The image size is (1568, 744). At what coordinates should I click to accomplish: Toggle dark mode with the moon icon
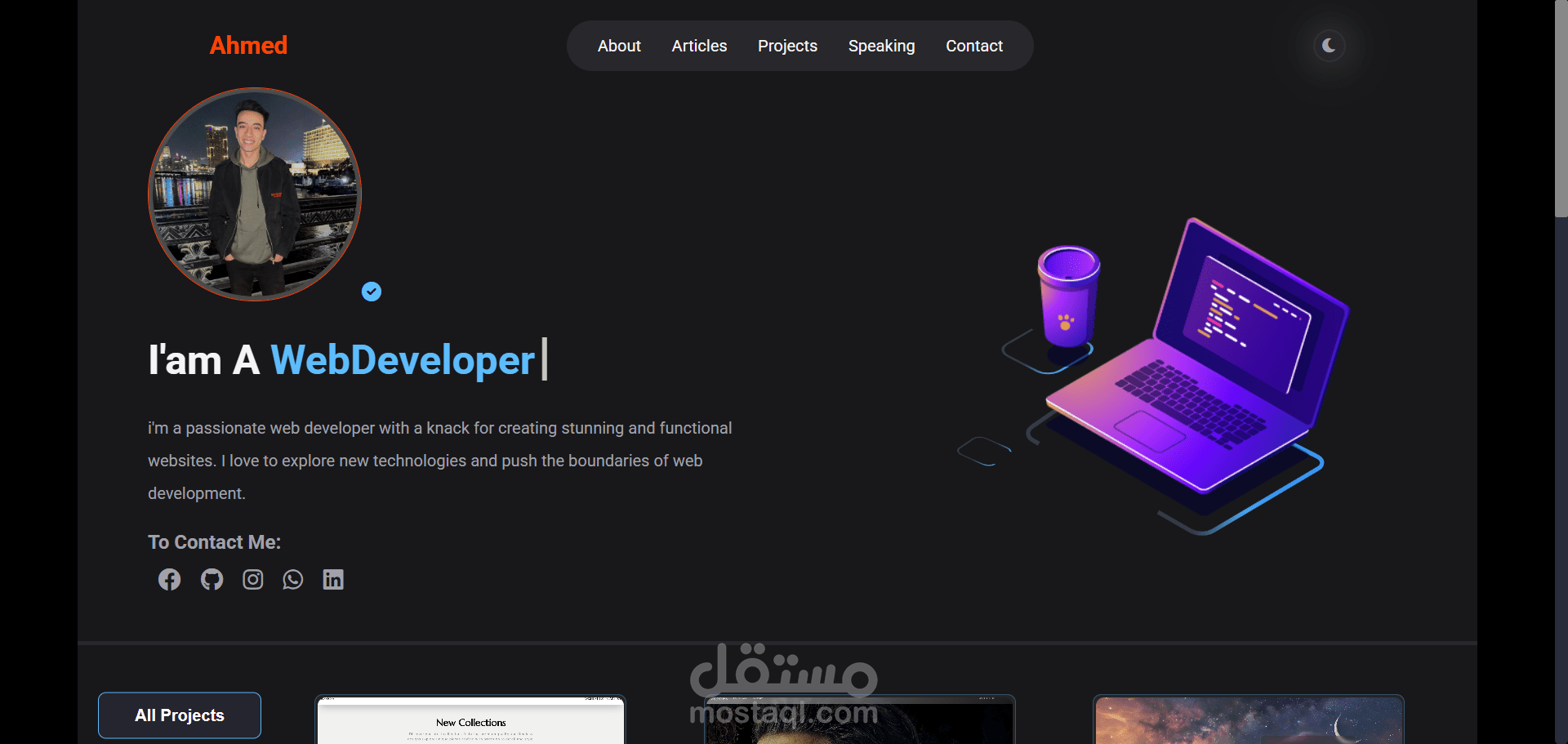point(1329,46)
